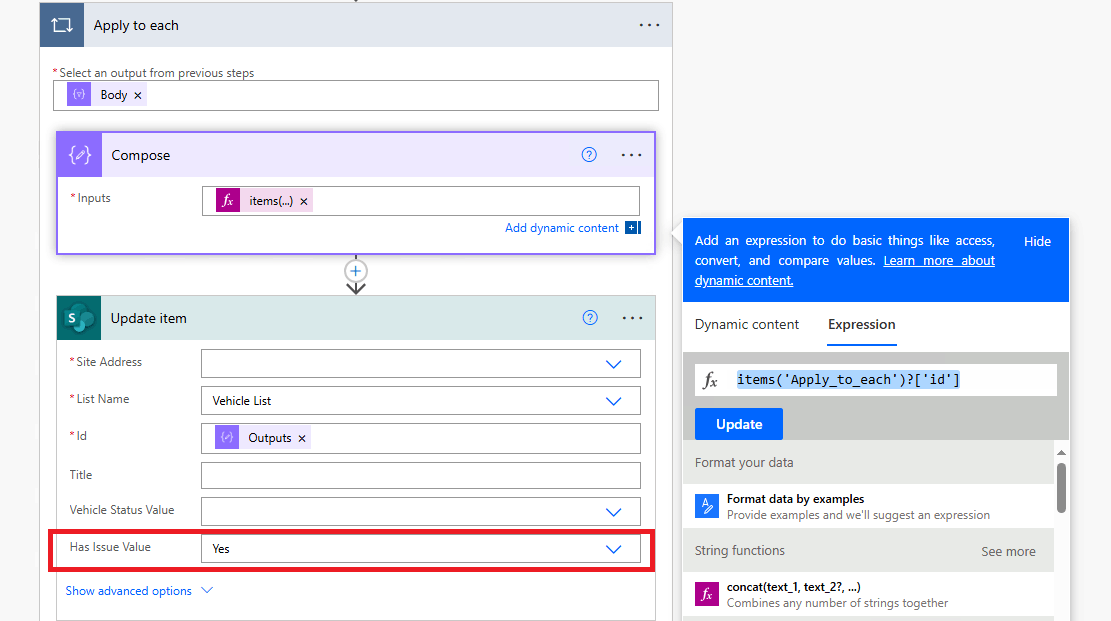Click the Update expression button
This screenshot has width=1111, height=621.
click(738, 423)
